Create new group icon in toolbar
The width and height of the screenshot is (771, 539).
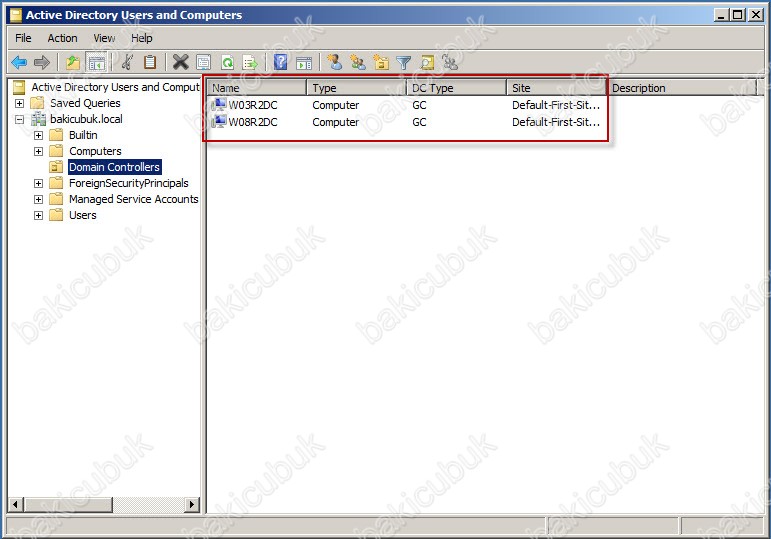tap(358, 62)
